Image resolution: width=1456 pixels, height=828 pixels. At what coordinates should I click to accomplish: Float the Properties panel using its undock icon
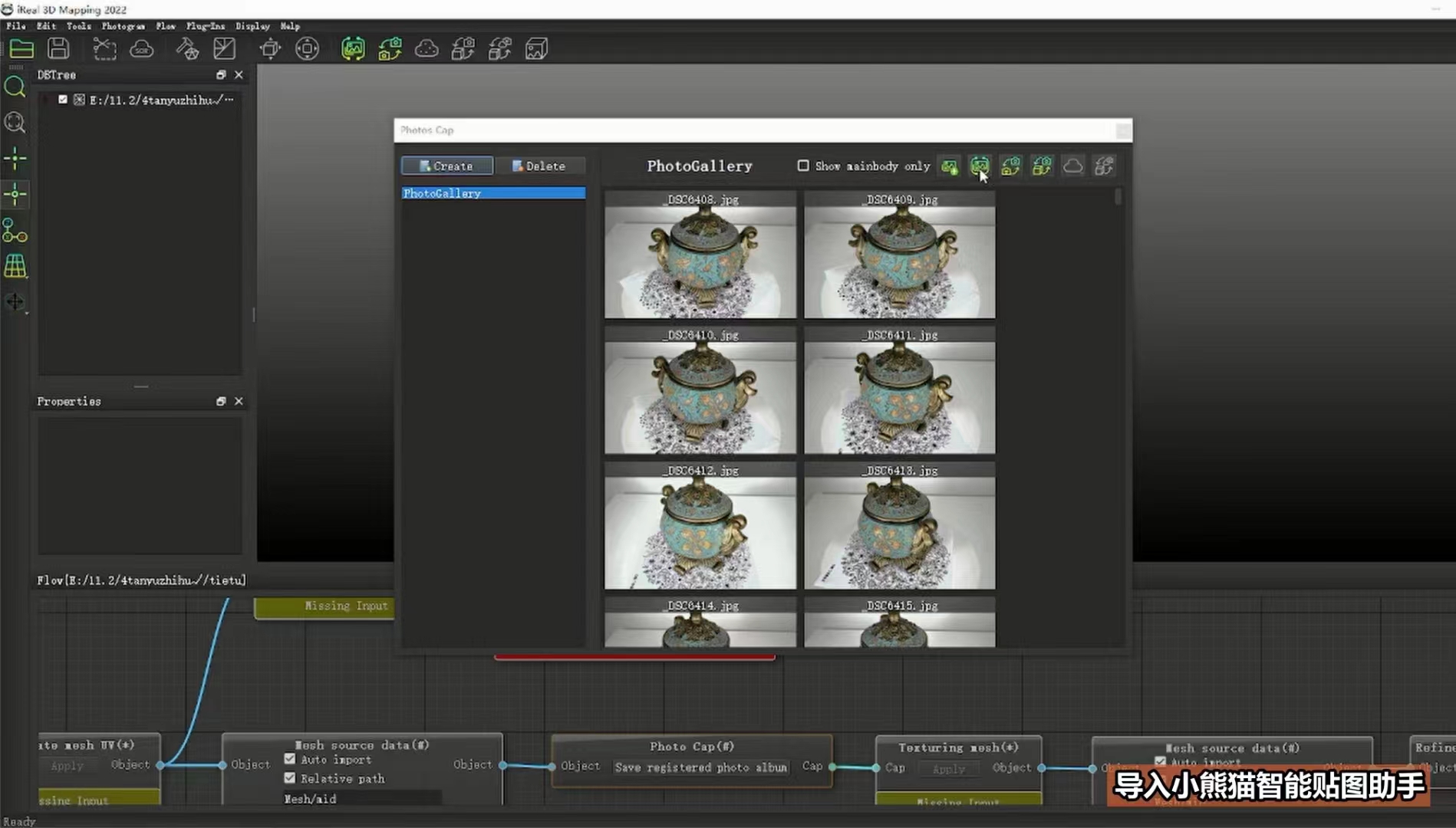click(x=221, y=402)
